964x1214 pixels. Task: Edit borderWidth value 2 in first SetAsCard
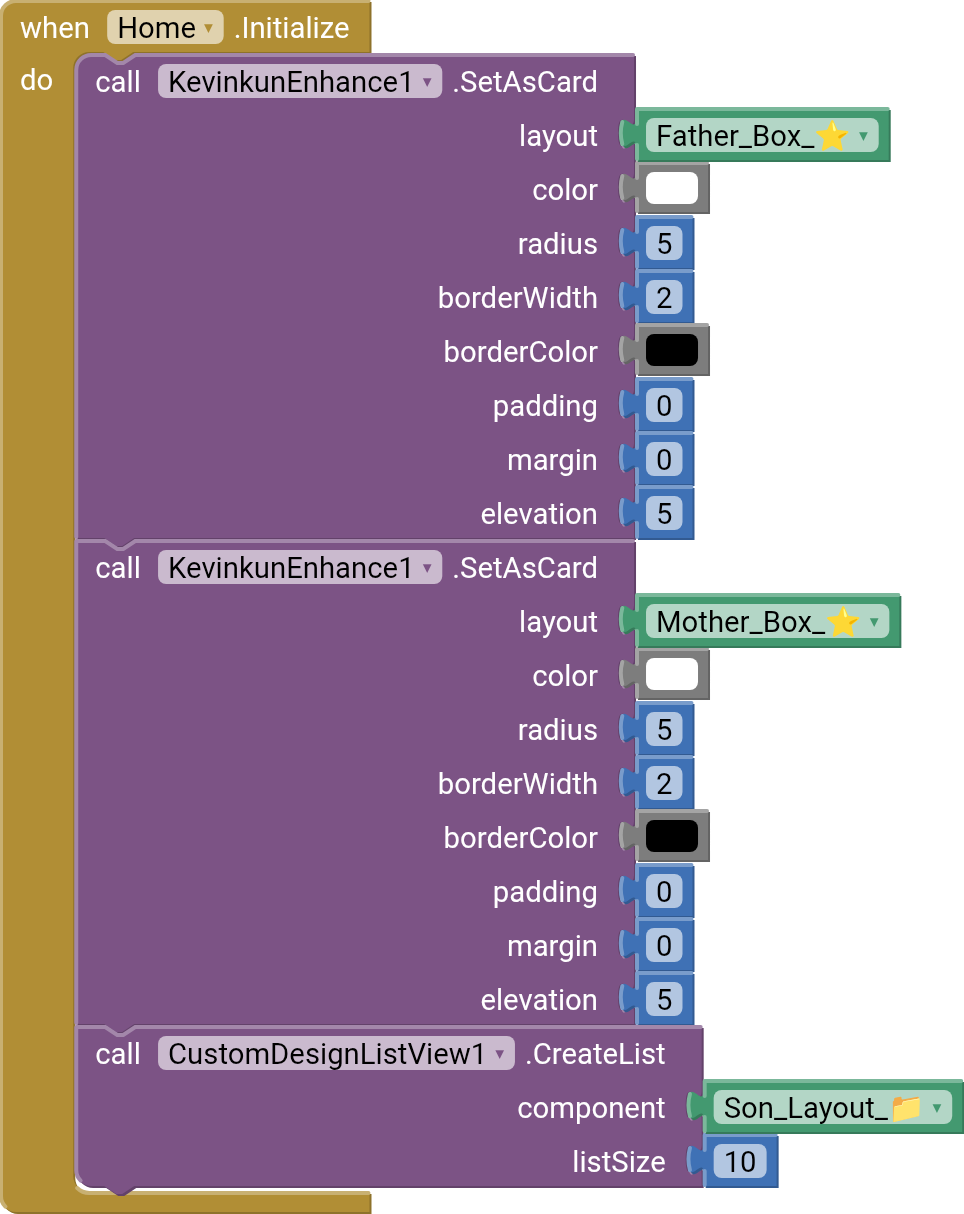tap(664, 298)
